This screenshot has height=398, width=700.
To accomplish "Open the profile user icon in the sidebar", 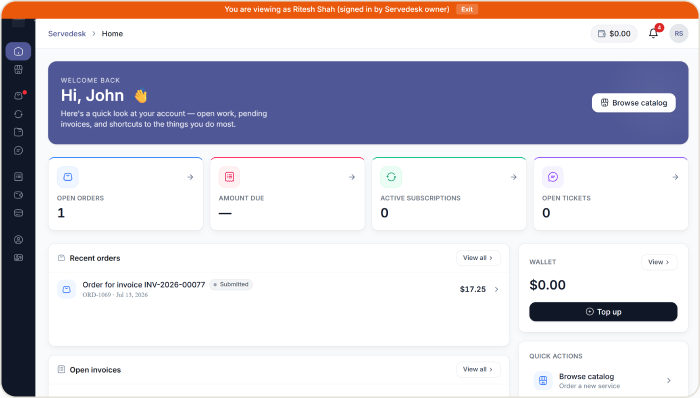I will tap(18, 240).
